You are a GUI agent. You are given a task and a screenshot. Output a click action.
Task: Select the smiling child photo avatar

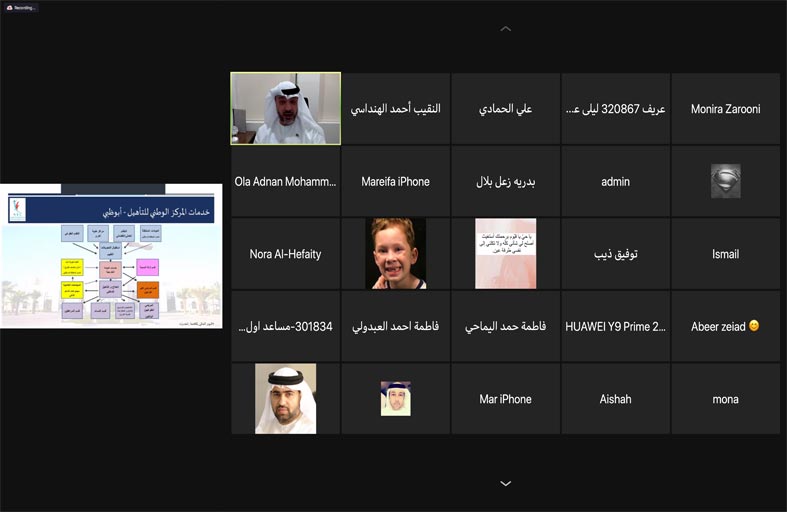tap(395, 254)
